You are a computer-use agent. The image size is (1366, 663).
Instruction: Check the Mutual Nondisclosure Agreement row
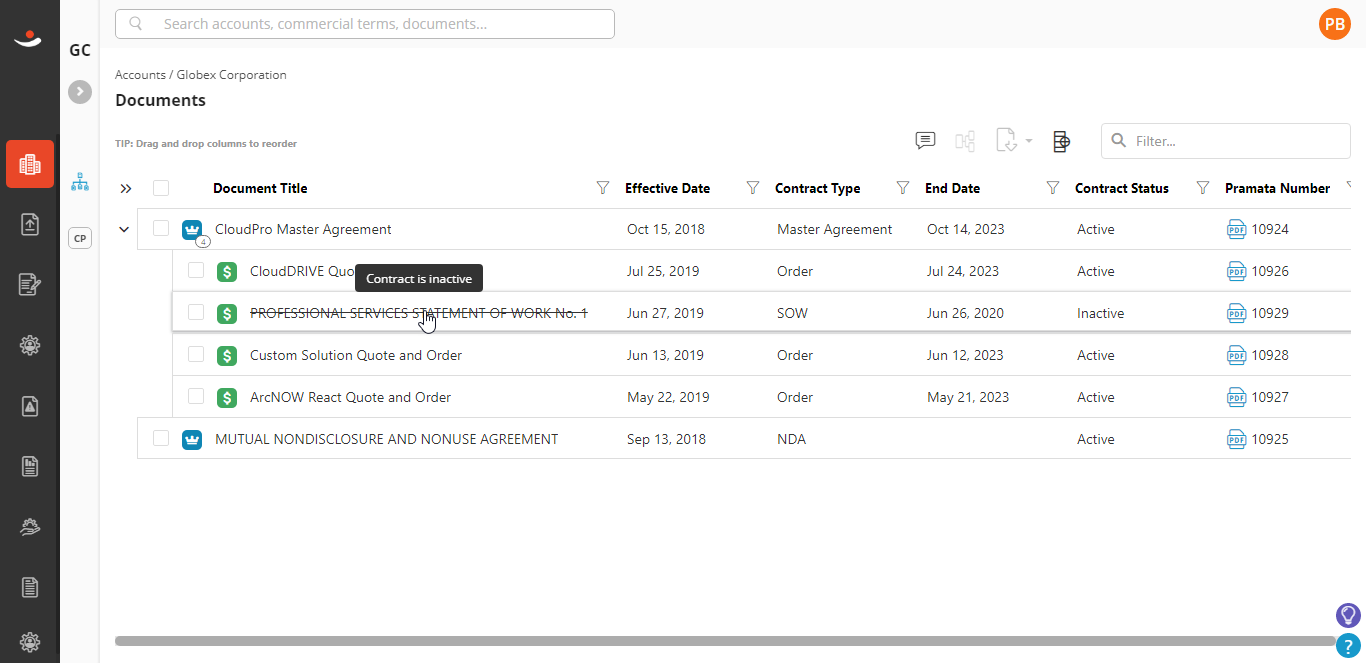click(161, 438)
